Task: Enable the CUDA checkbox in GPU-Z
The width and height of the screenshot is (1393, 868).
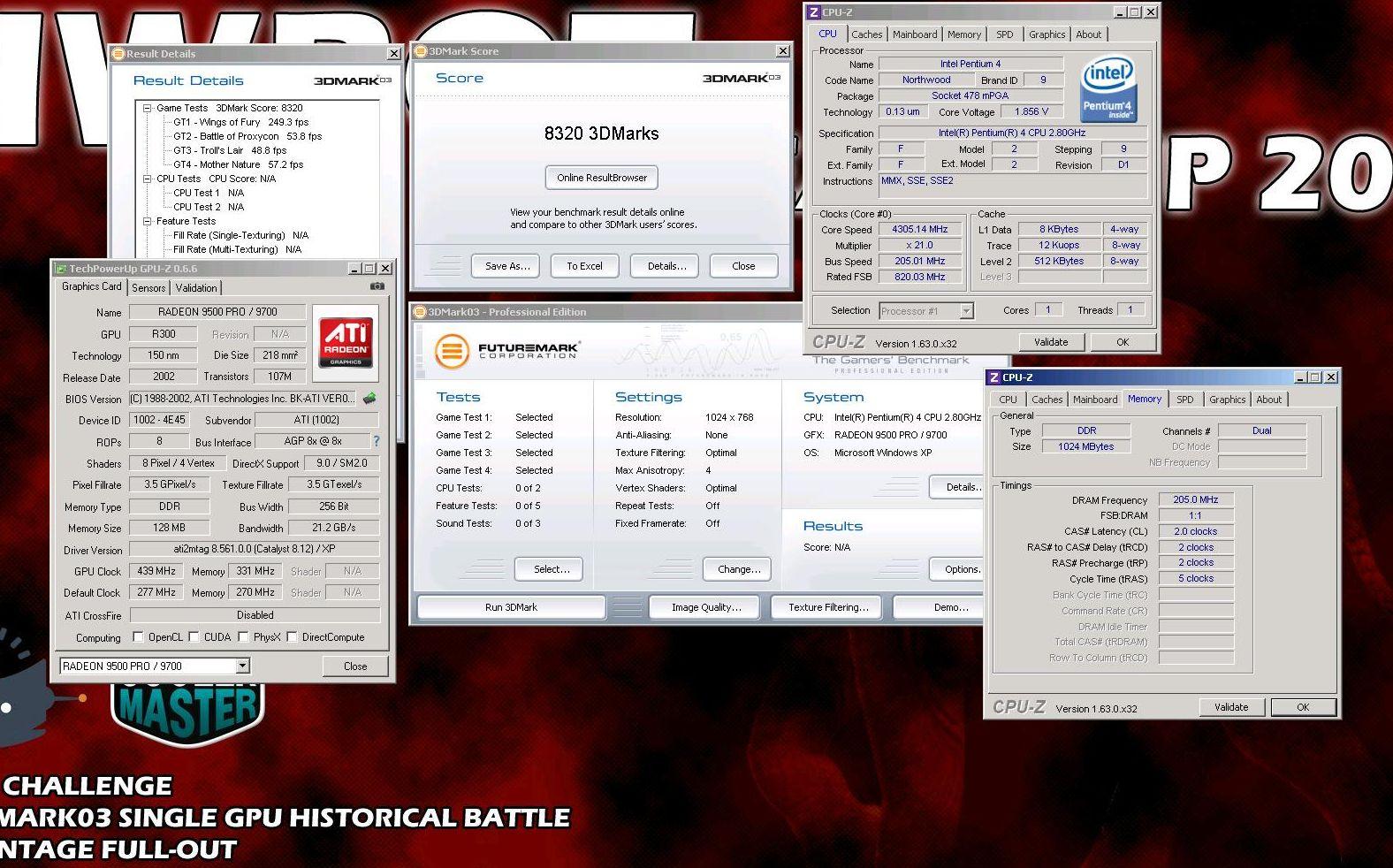Action: click(194, 636)
